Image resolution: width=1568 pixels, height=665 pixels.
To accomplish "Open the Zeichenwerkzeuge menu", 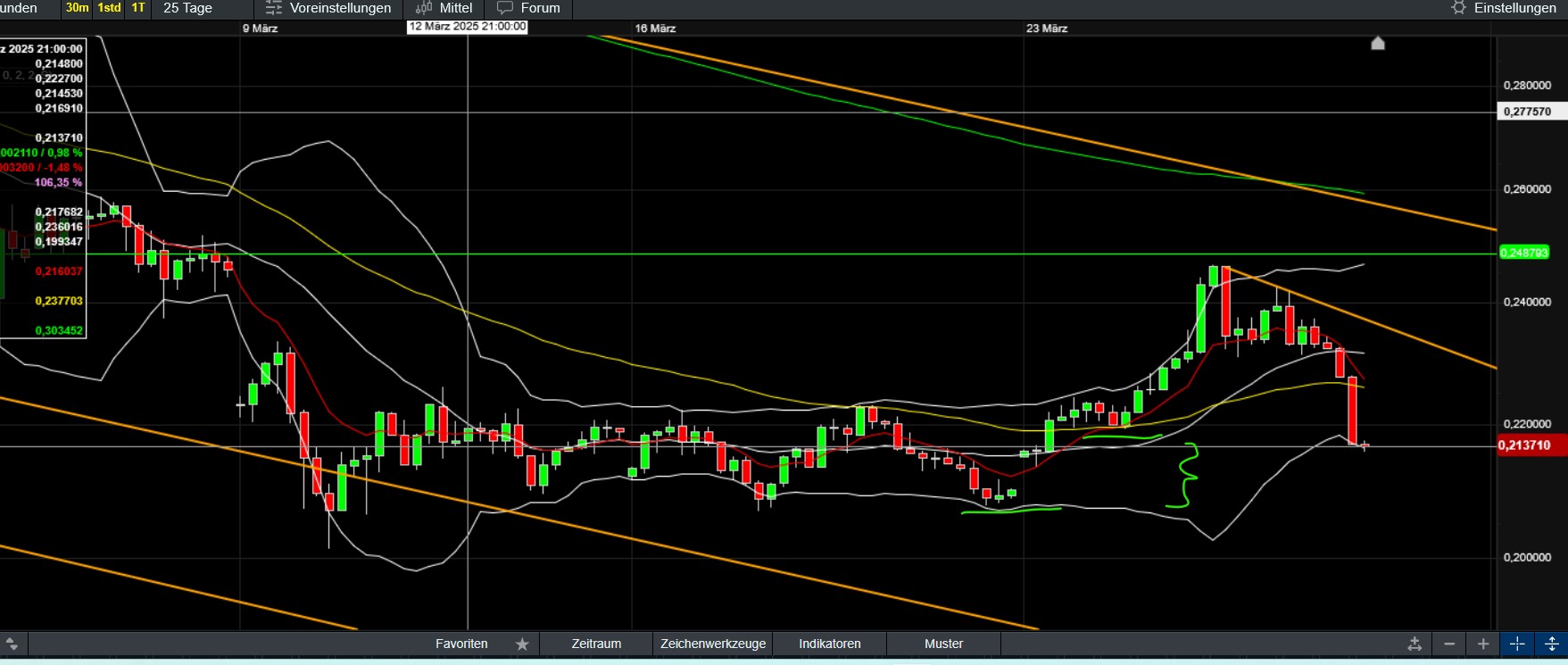I will 713,644.
